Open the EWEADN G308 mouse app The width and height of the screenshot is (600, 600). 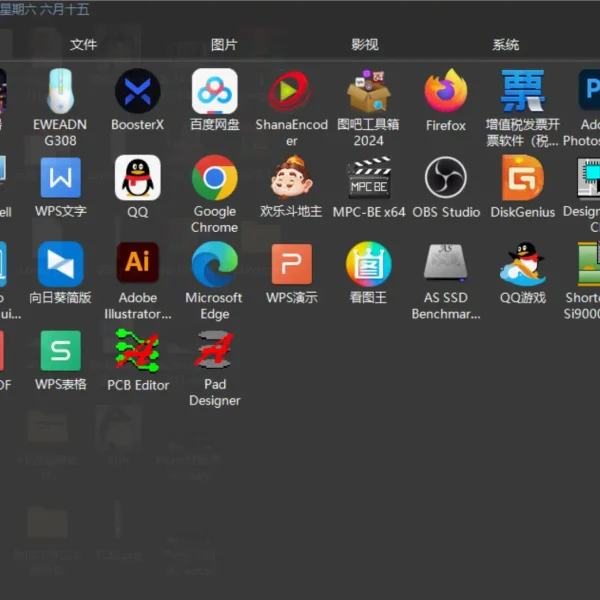(60, 92)
